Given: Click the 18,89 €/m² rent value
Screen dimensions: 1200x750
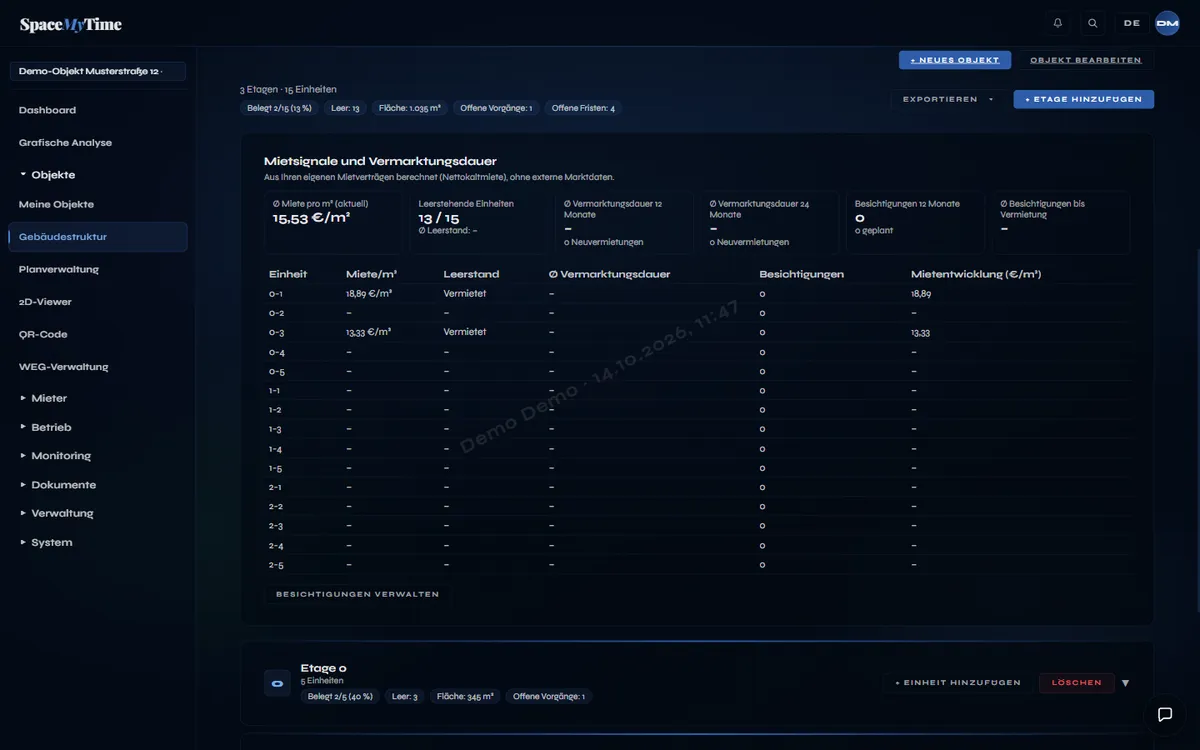Looking at the screenshot, I should tap(368, 294).
